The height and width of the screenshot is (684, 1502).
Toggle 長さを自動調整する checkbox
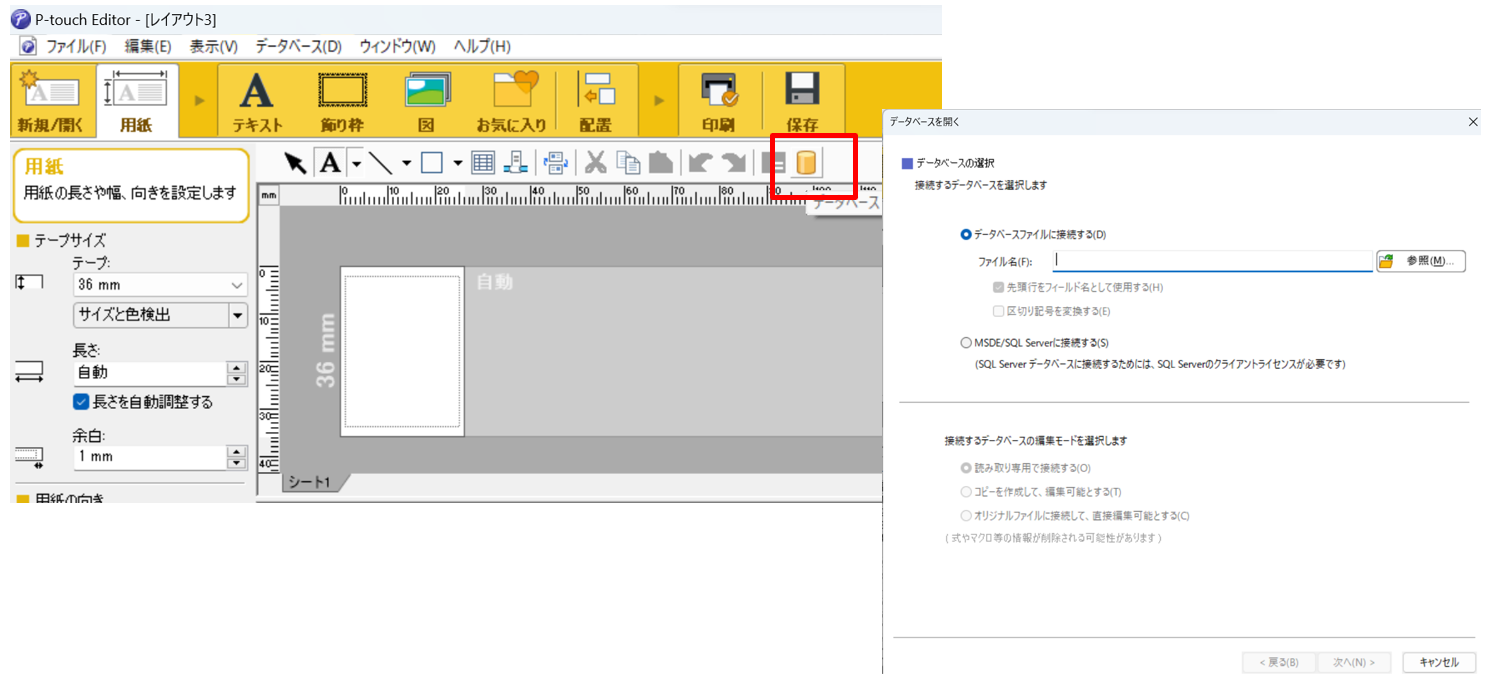[x=81, y=402]
